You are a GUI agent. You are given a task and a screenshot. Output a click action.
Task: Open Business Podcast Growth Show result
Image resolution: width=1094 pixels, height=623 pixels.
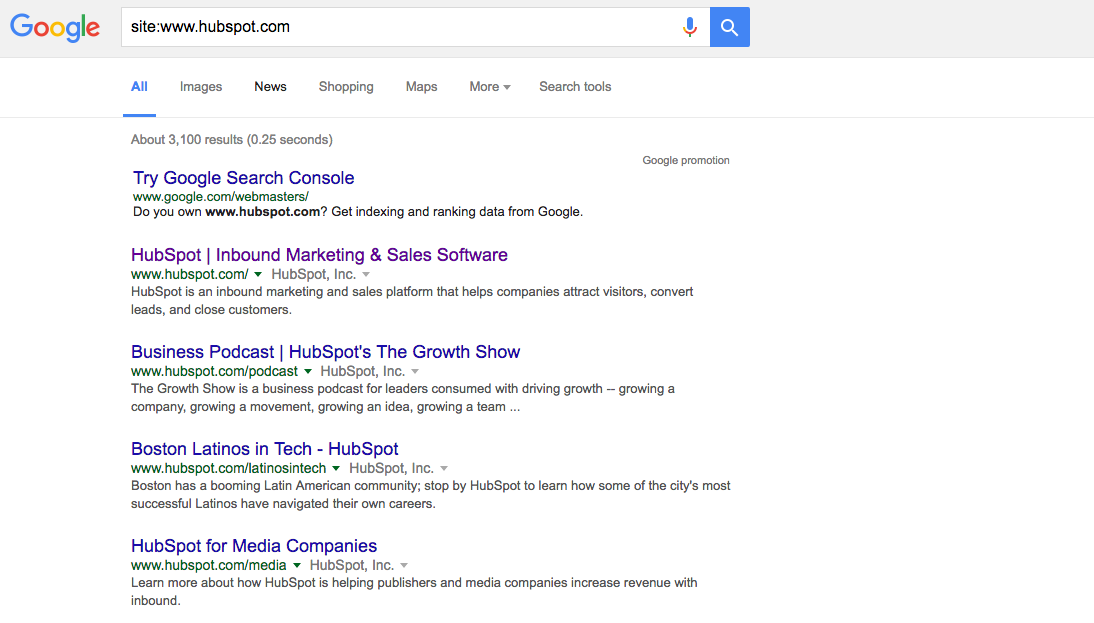(x=325, y=352)
